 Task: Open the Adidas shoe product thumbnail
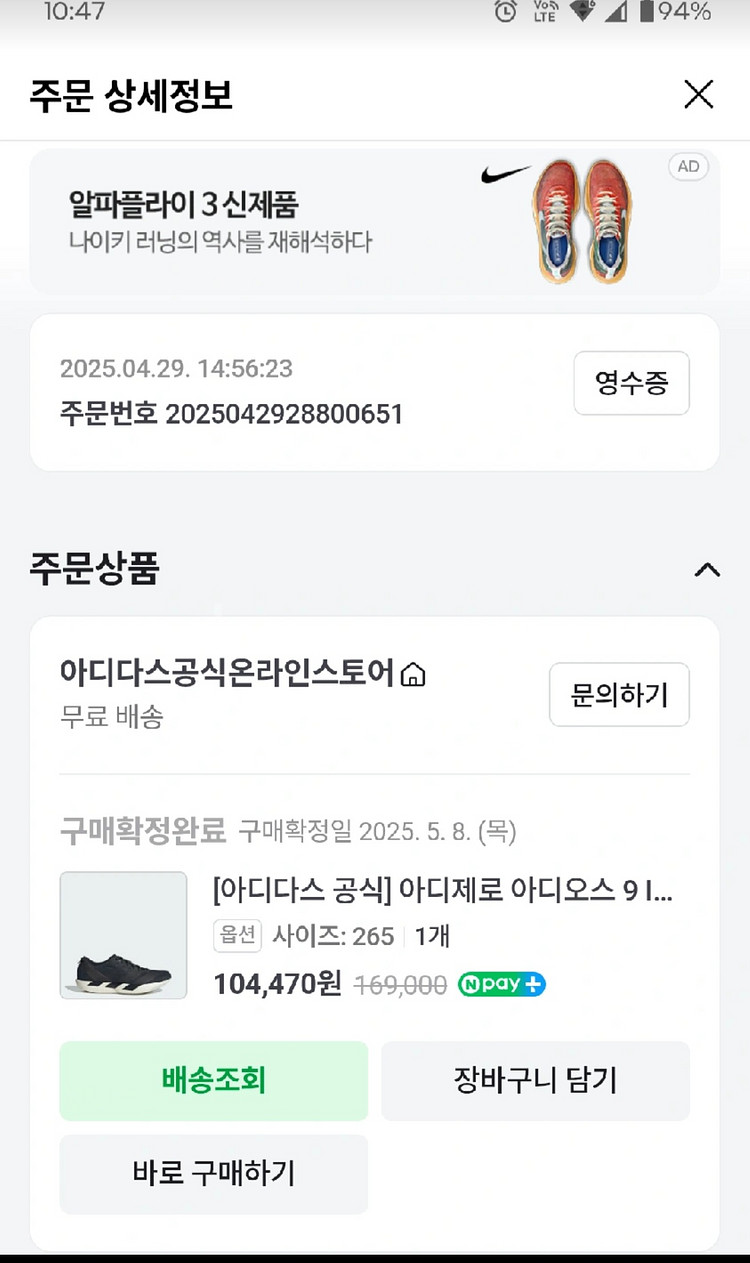point(123,935)
